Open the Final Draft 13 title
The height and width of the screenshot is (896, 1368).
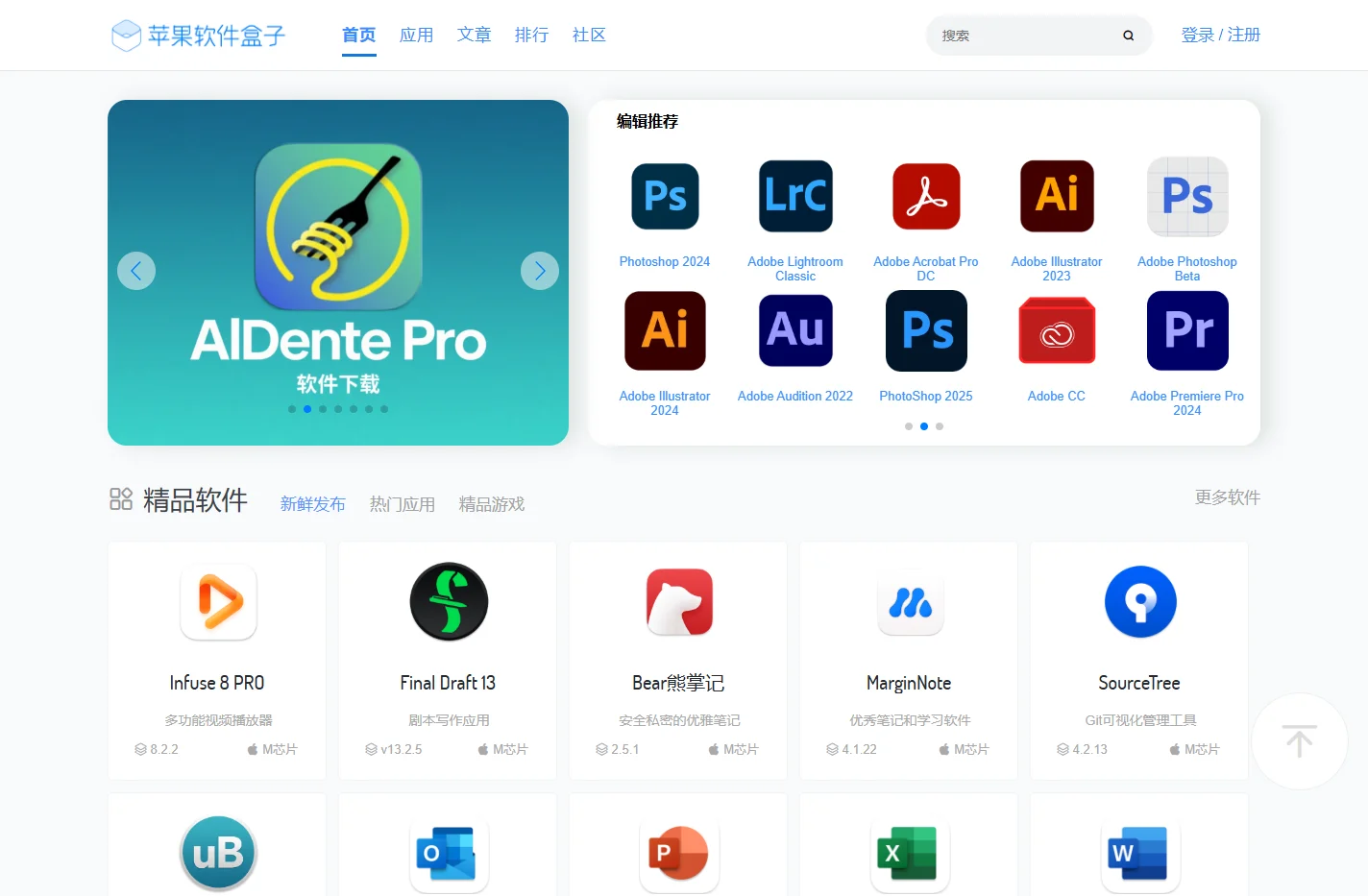(448, 683)
